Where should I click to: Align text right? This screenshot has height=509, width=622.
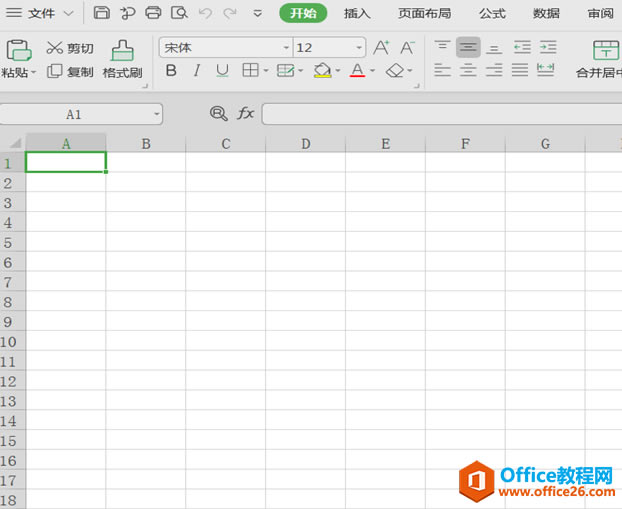point(494,70)
